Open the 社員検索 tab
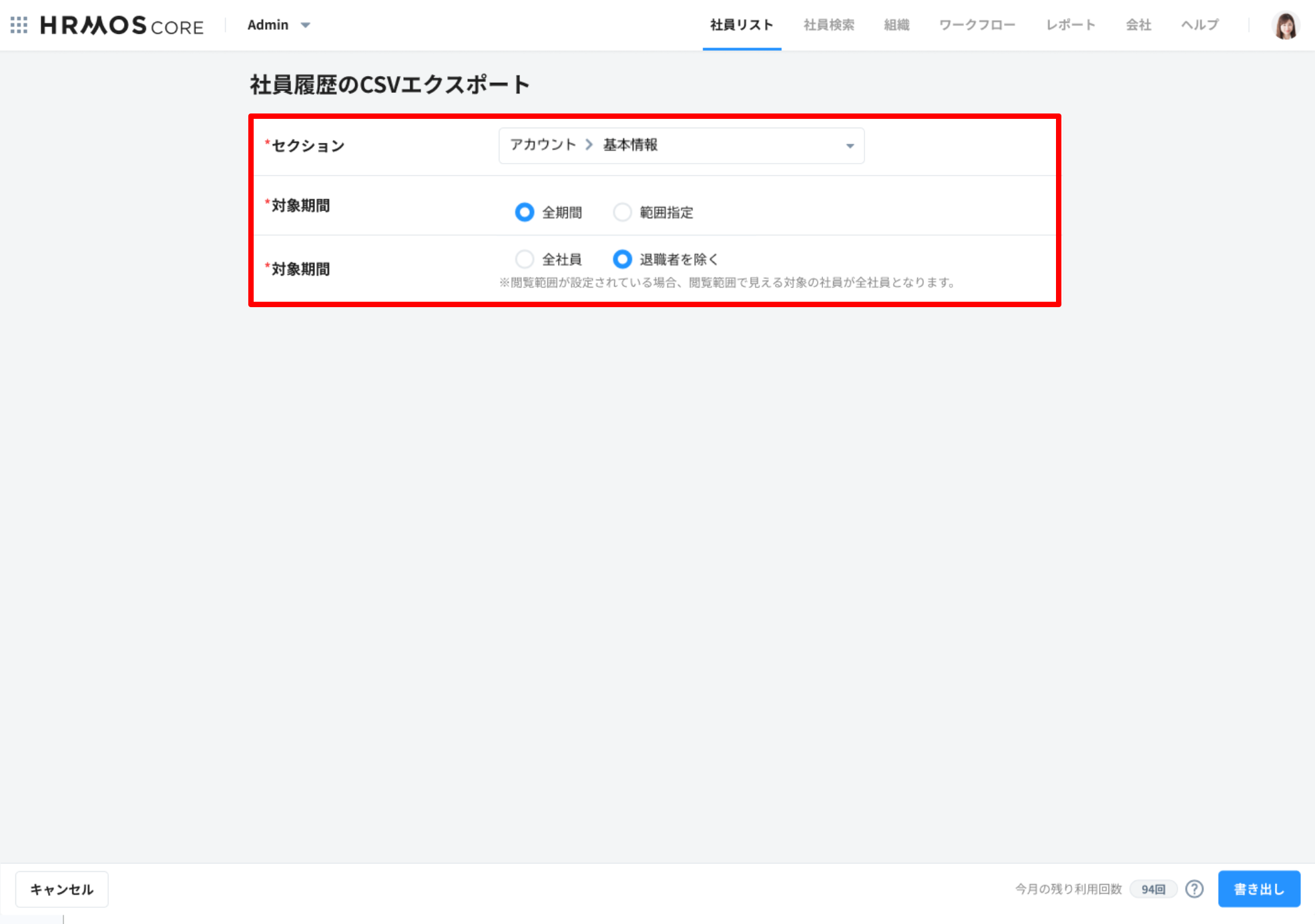1315x924 pixels. (828, 25)
